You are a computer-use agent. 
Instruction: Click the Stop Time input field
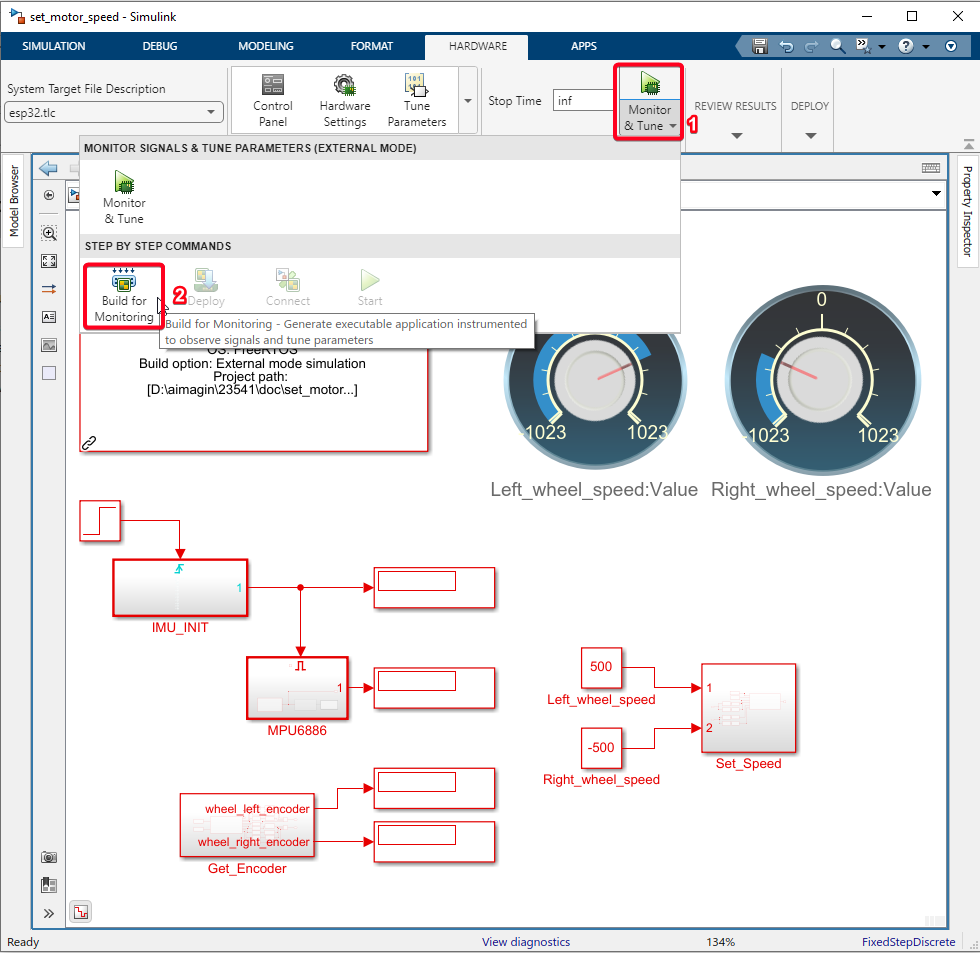point(582,100)
